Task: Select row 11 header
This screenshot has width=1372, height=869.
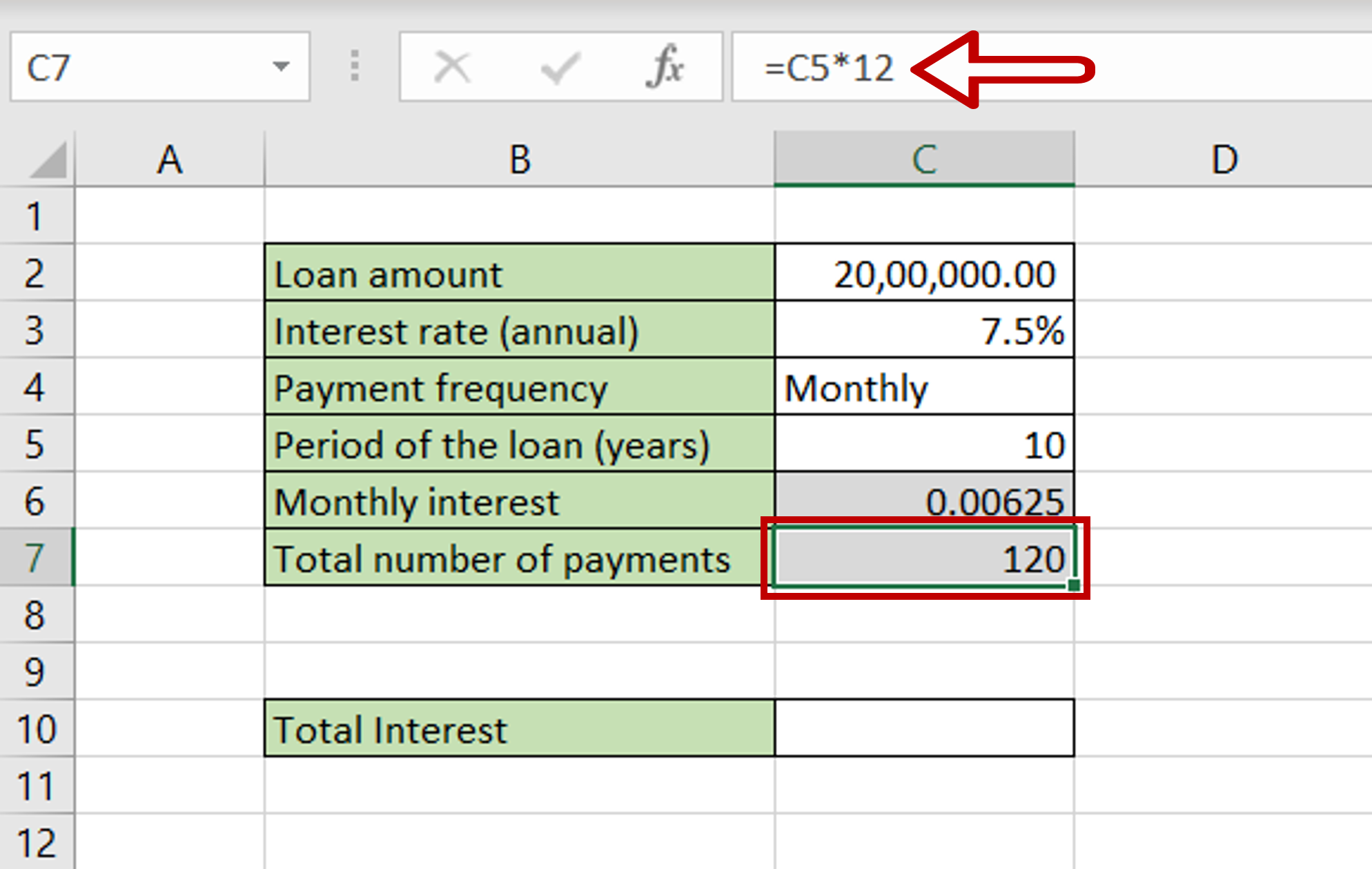Action: tap(37, 785)
